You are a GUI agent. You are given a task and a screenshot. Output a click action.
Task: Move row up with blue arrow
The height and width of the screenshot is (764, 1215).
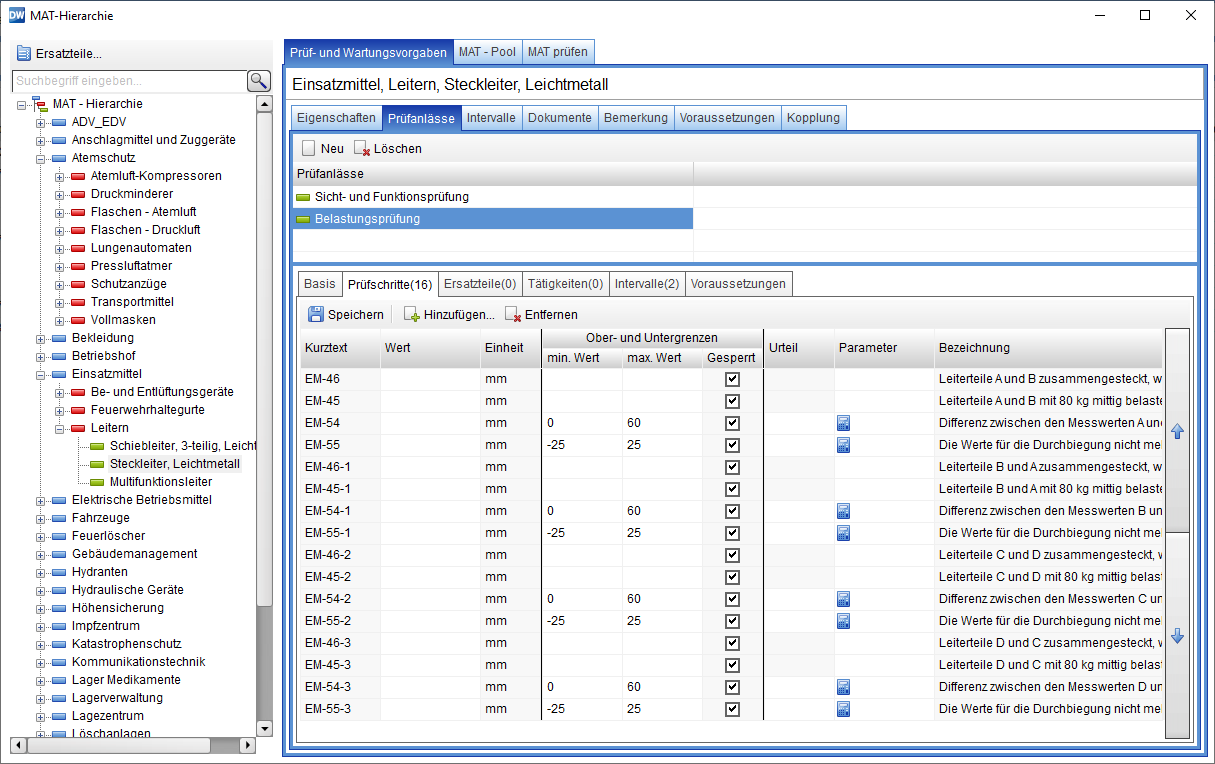(1177, 432)
